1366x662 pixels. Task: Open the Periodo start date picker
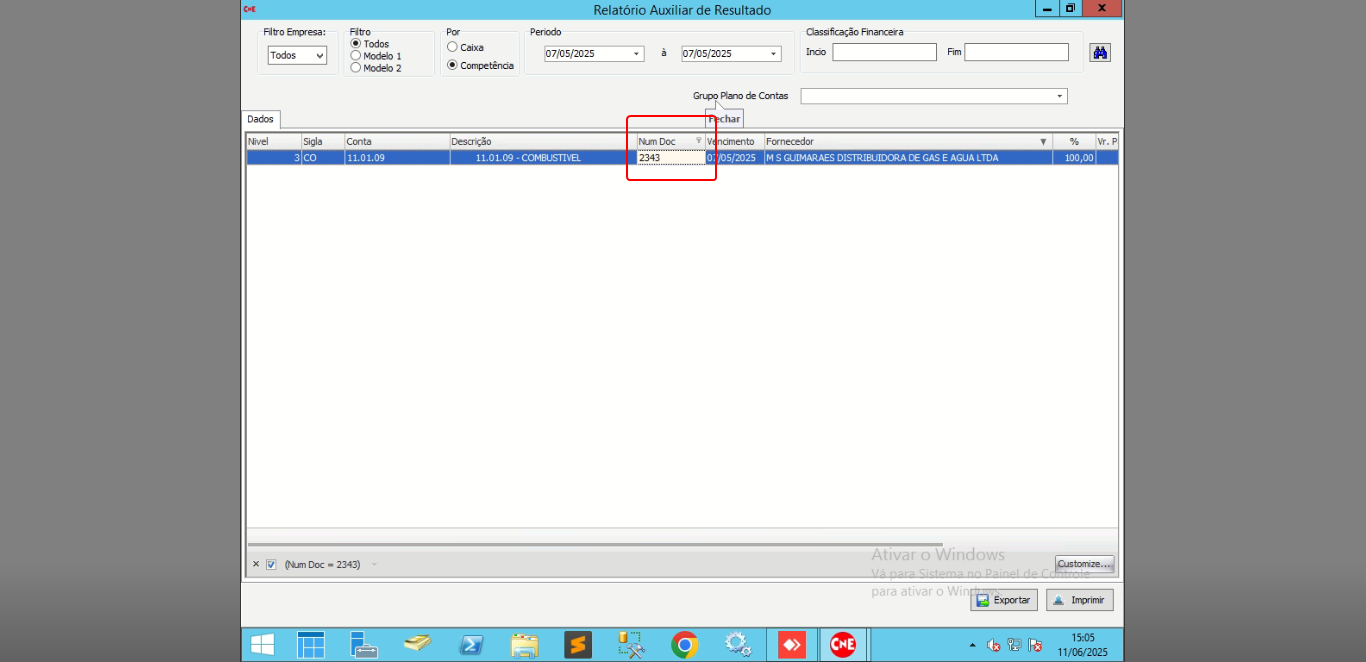[x=636, y=54]
